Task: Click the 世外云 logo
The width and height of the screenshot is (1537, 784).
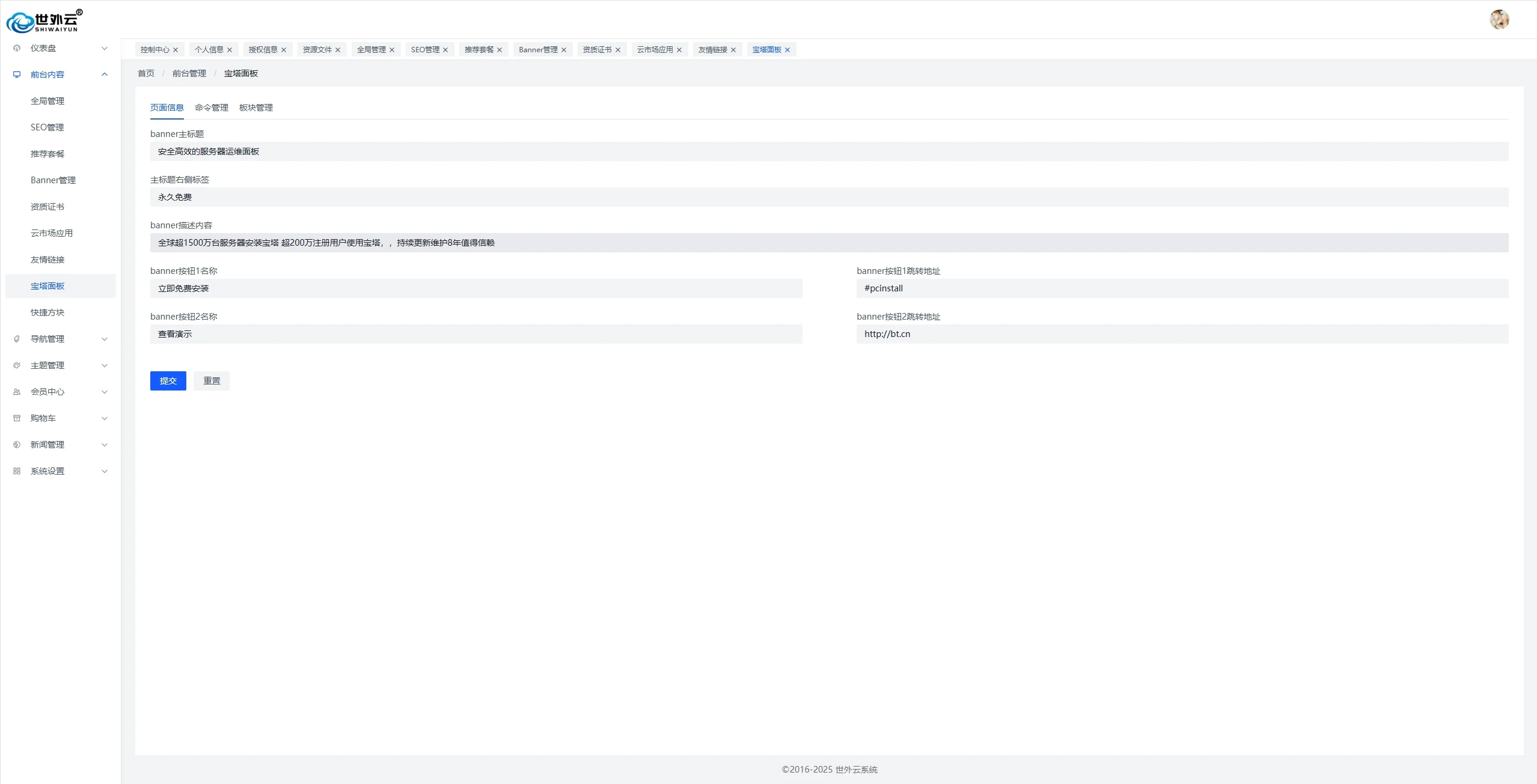Action: tap(44, 21)
